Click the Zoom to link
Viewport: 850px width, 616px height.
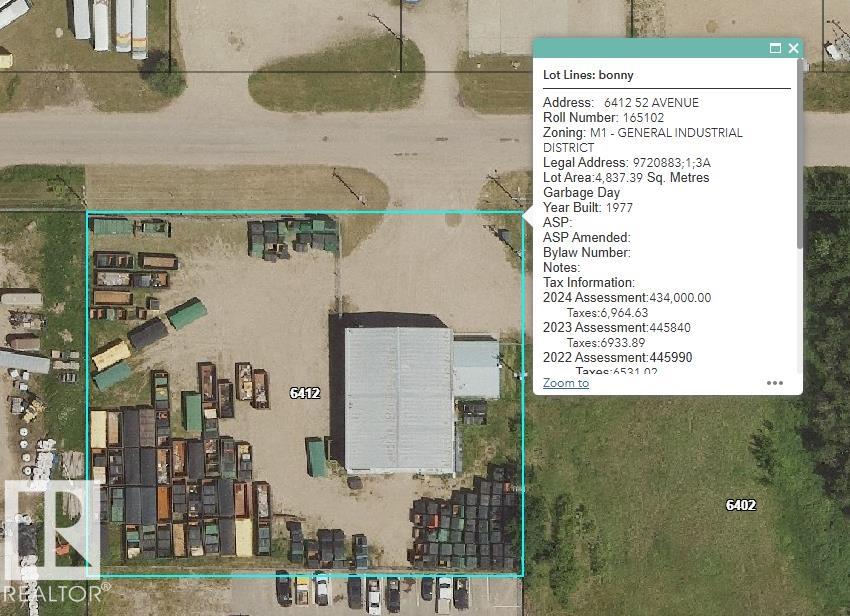pos(566,383)
